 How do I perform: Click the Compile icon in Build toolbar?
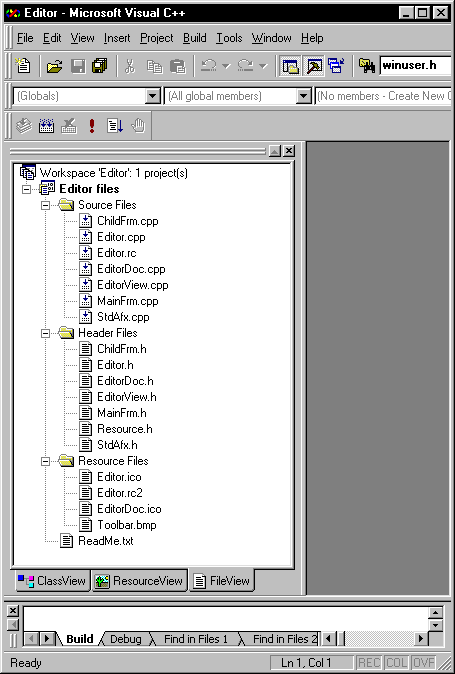[x=24, y=126]
